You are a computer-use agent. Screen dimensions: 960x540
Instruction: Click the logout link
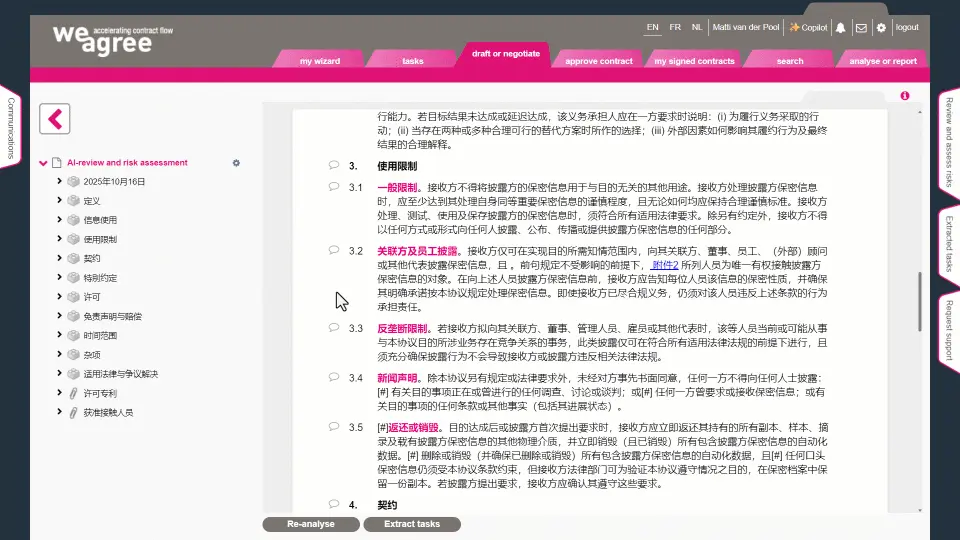tap(907, 27)
